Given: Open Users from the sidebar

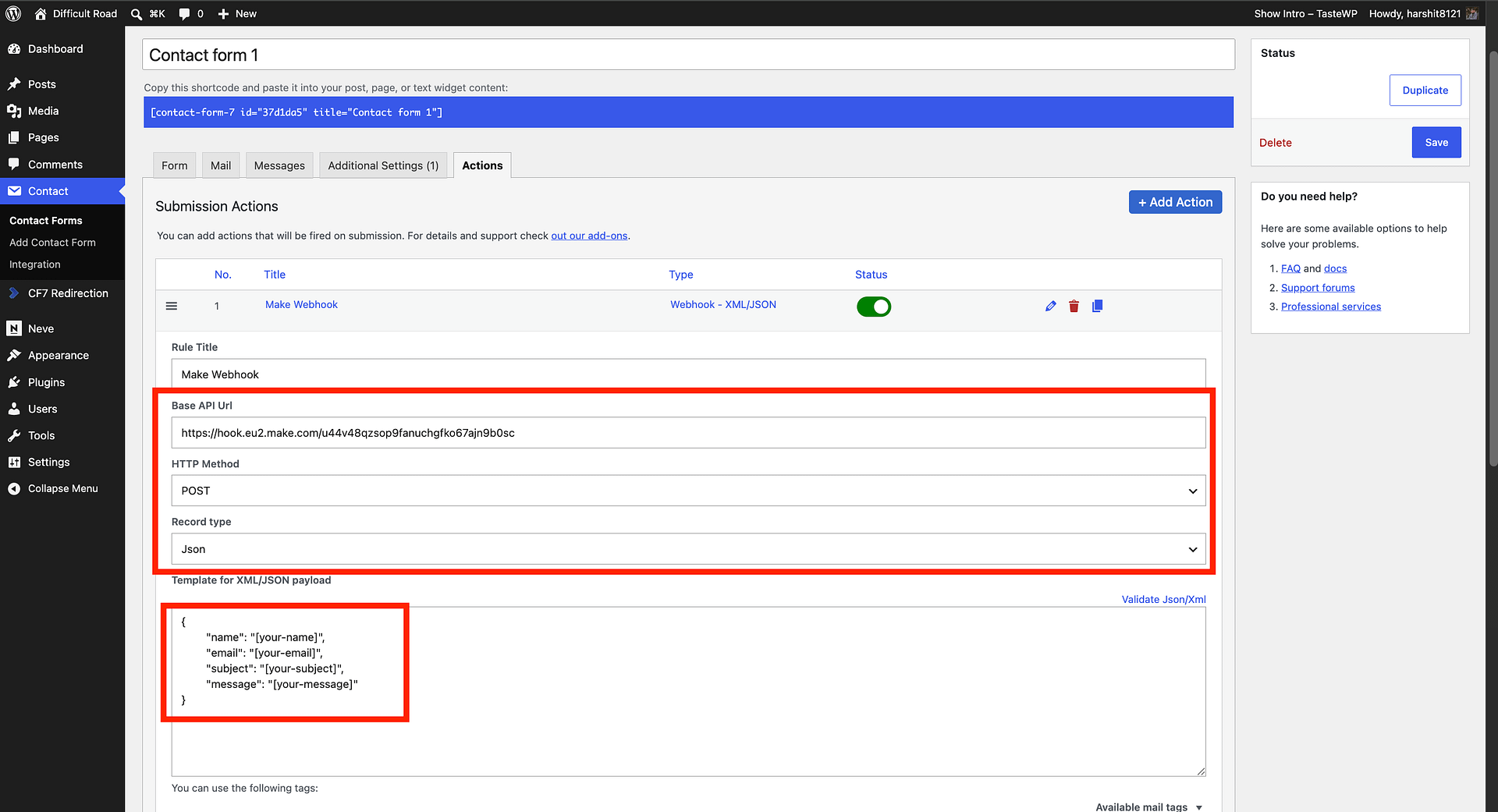Looking at the screenshot, I should point(62,409).
